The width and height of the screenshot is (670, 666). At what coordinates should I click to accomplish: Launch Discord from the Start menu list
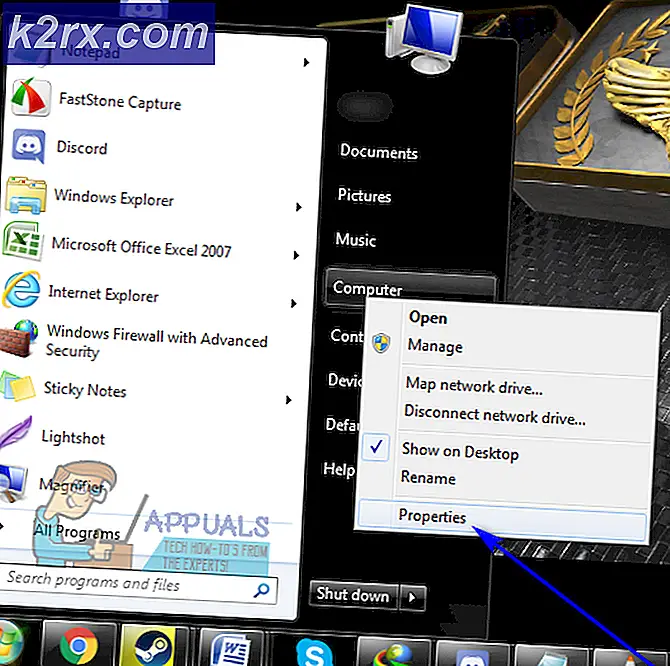coord(60,147)
